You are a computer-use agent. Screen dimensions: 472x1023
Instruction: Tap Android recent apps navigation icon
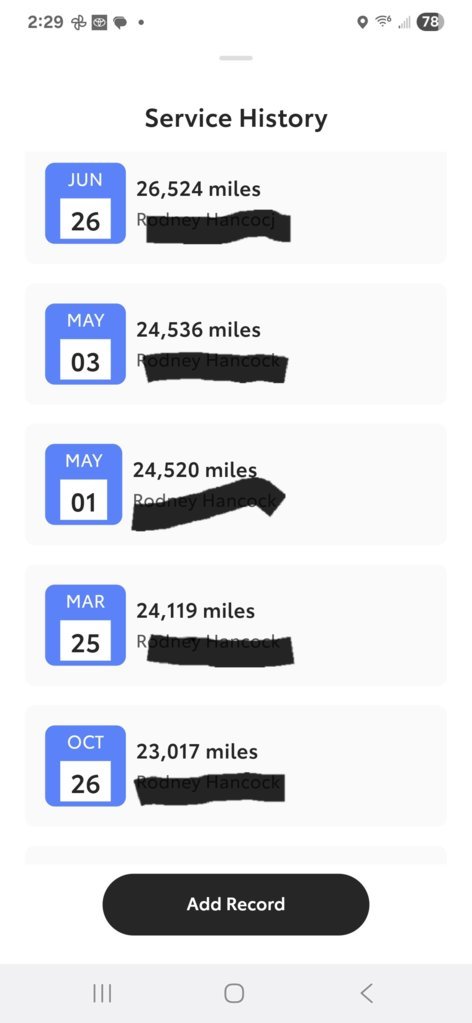point(102,993)
